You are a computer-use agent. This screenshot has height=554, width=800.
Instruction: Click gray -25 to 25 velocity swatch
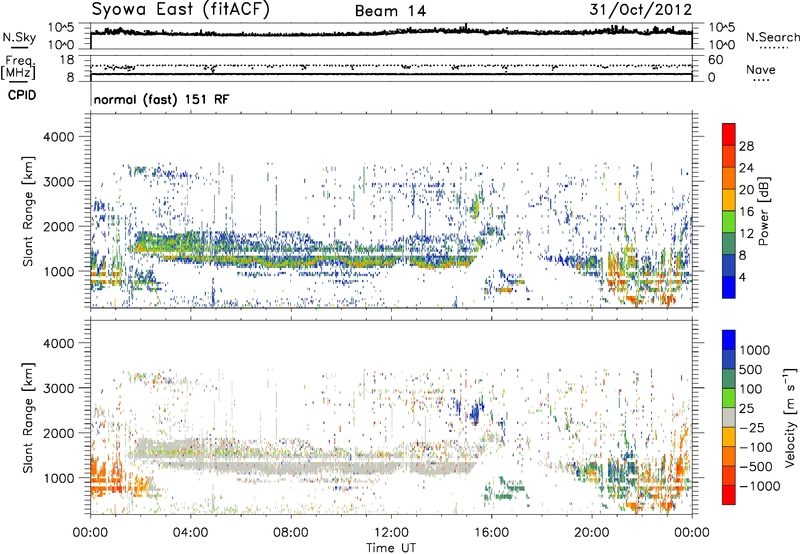pos(729,417)
